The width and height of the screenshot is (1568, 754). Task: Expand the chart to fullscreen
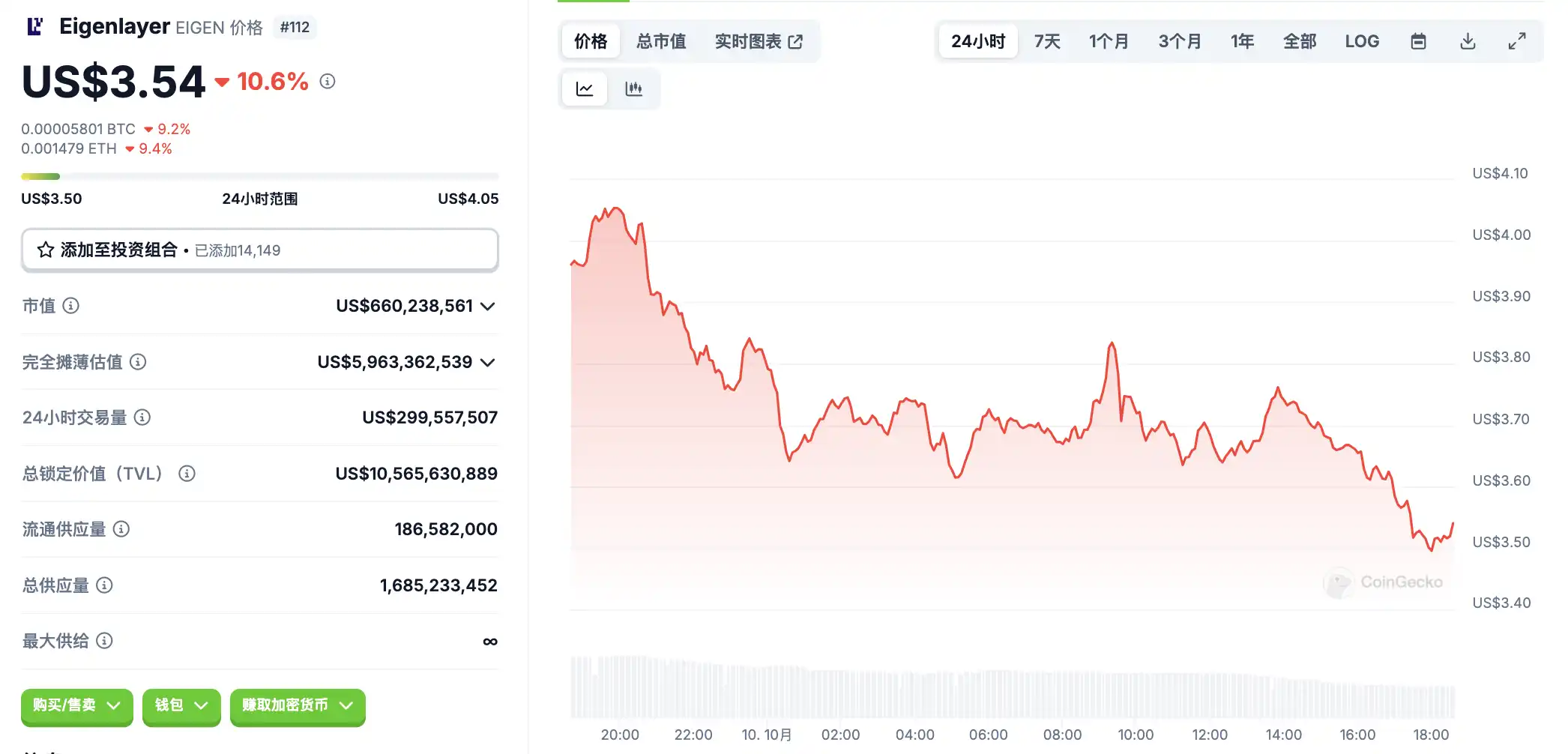point(1517,41)
